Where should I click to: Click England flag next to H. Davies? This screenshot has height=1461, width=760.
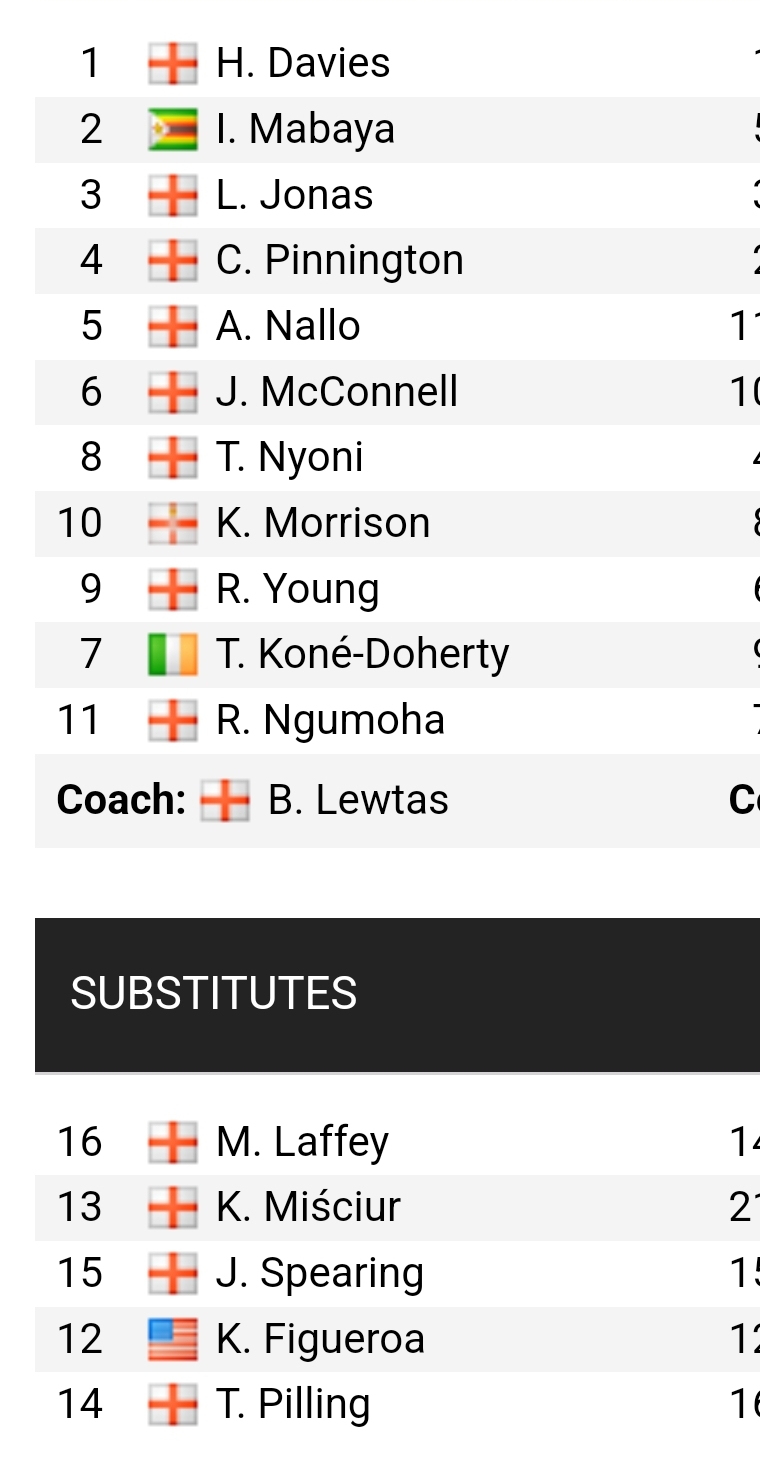pos(172,64)
